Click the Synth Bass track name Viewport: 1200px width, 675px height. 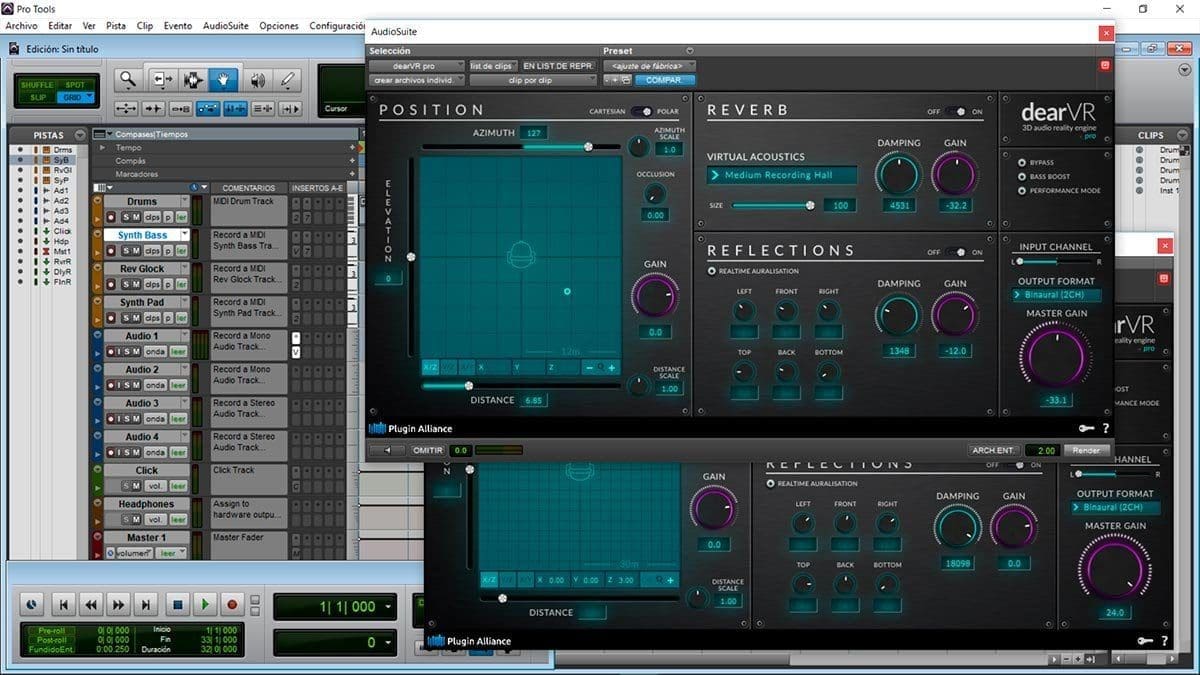[143, 235]
